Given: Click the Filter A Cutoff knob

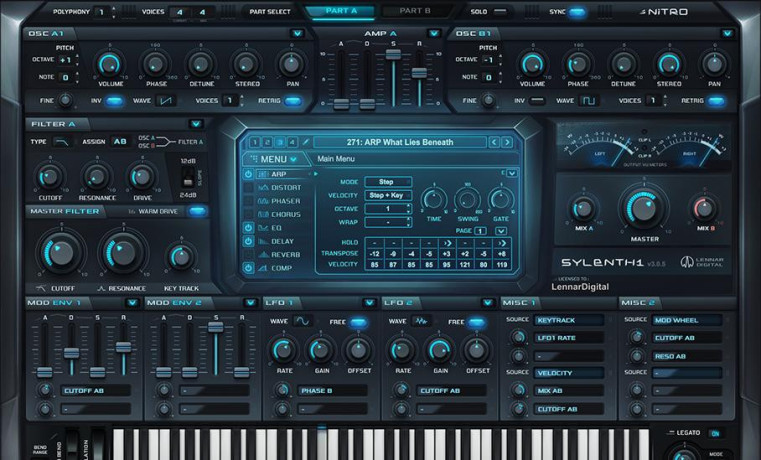Looking at the screenshot, I should click(50, 178).
